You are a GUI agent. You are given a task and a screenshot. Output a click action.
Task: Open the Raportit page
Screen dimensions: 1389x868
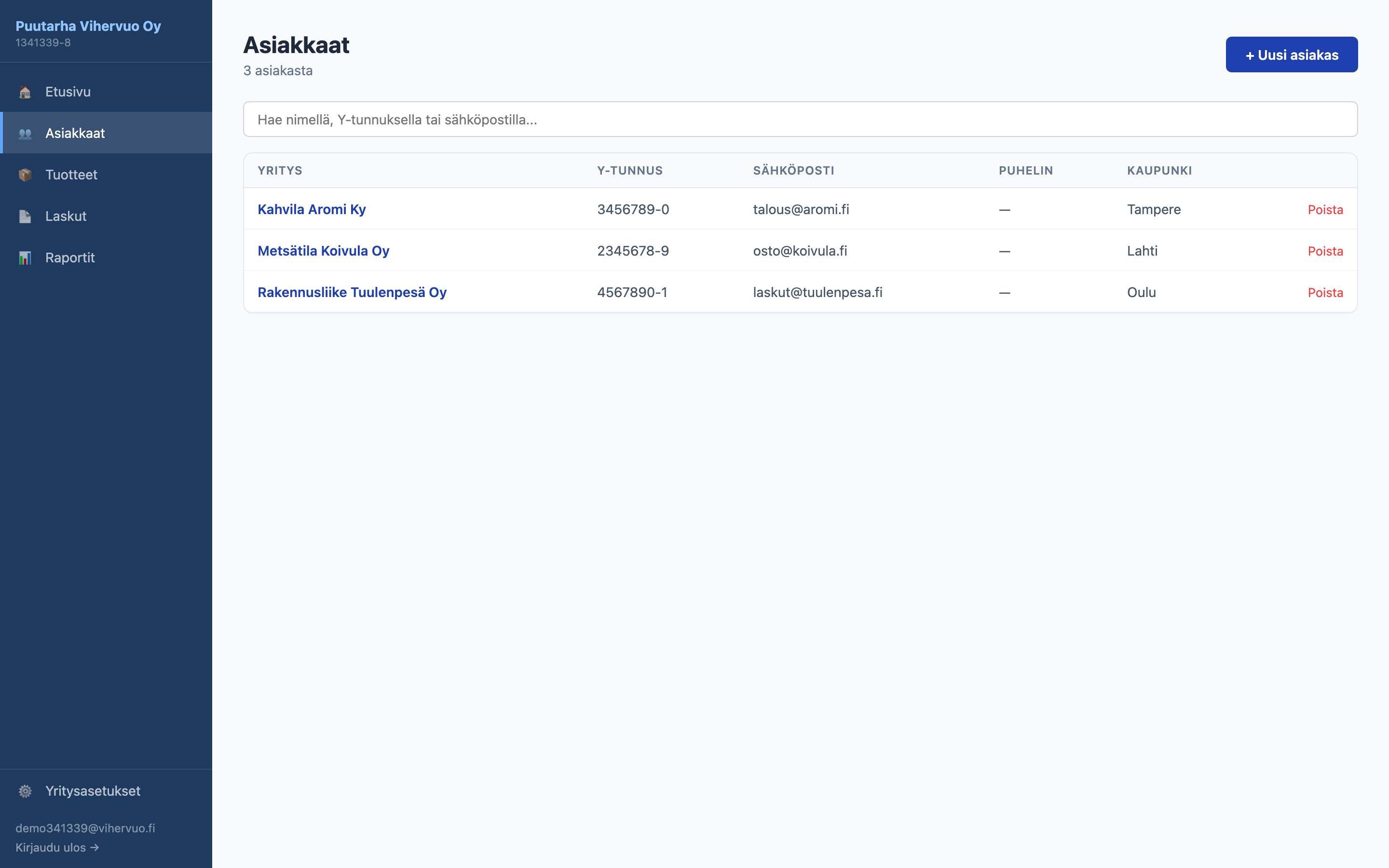point(106,258)
